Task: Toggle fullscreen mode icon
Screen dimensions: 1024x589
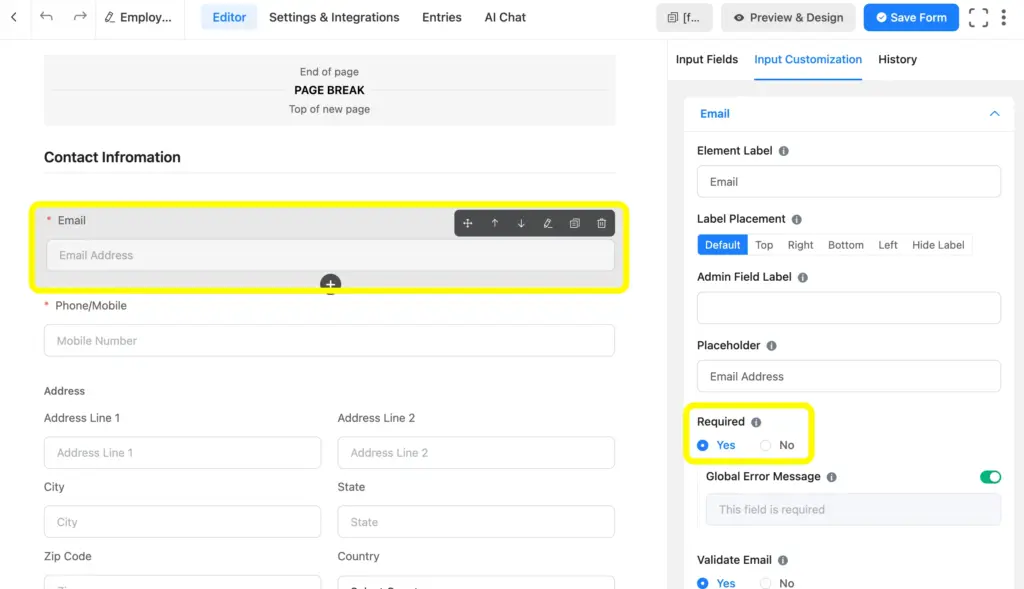Action: 978,18
